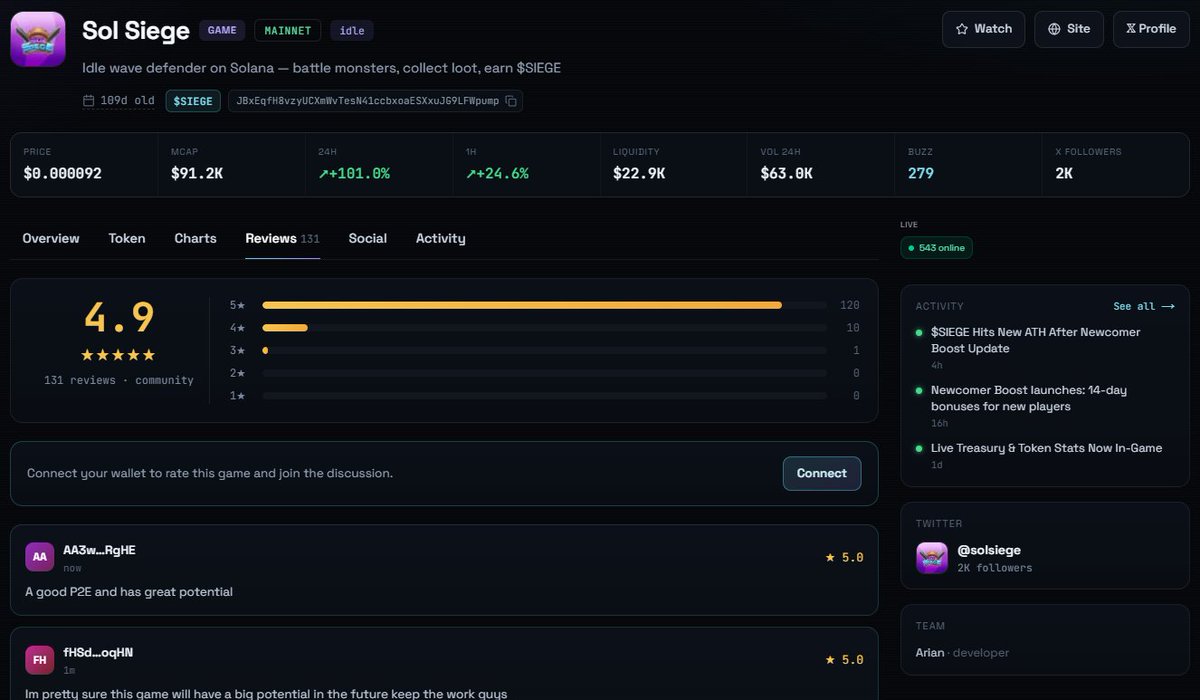Click review text 'A good P2E and has great potential'
The height and width of the screenshot is (700, 1200).
click(129, 592)
